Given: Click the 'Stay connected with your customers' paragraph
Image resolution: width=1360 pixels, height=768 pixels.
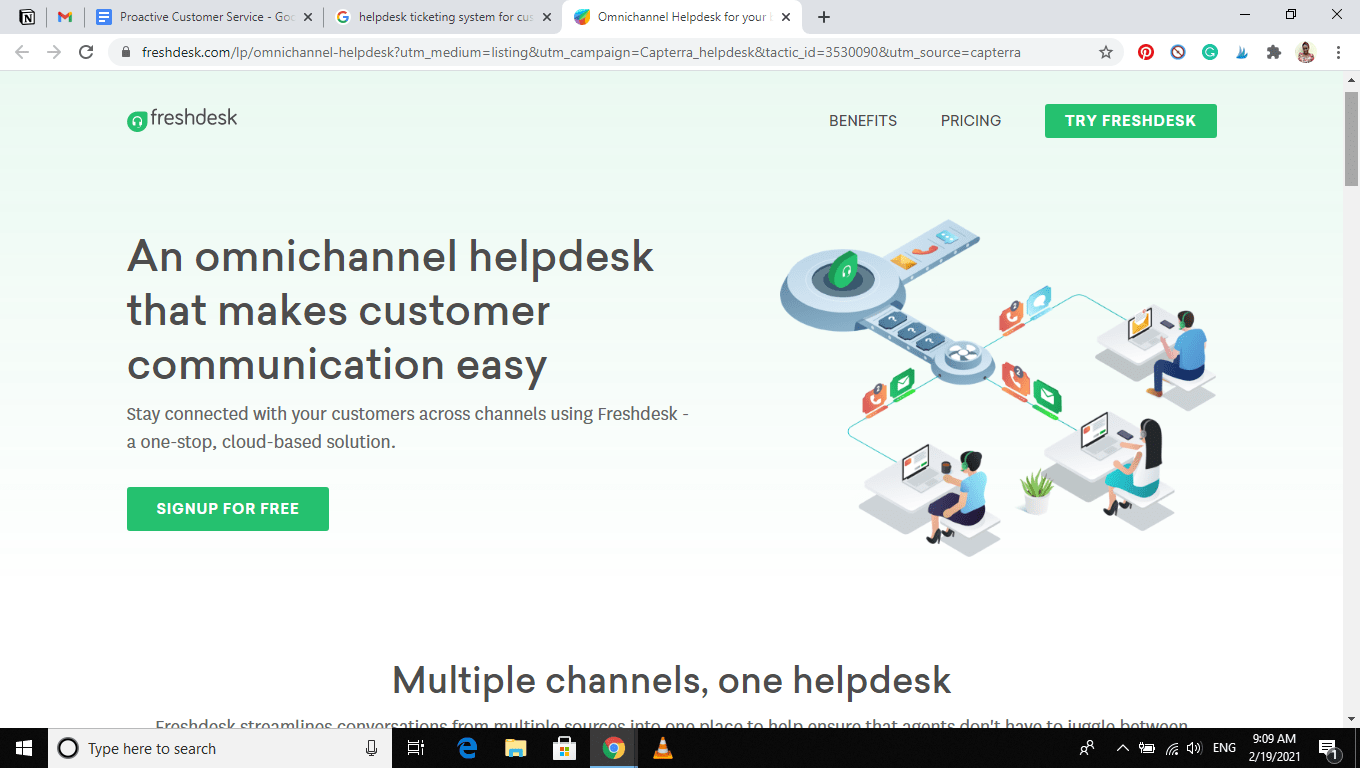Looking at the screenshot, I should coord(408,428).
